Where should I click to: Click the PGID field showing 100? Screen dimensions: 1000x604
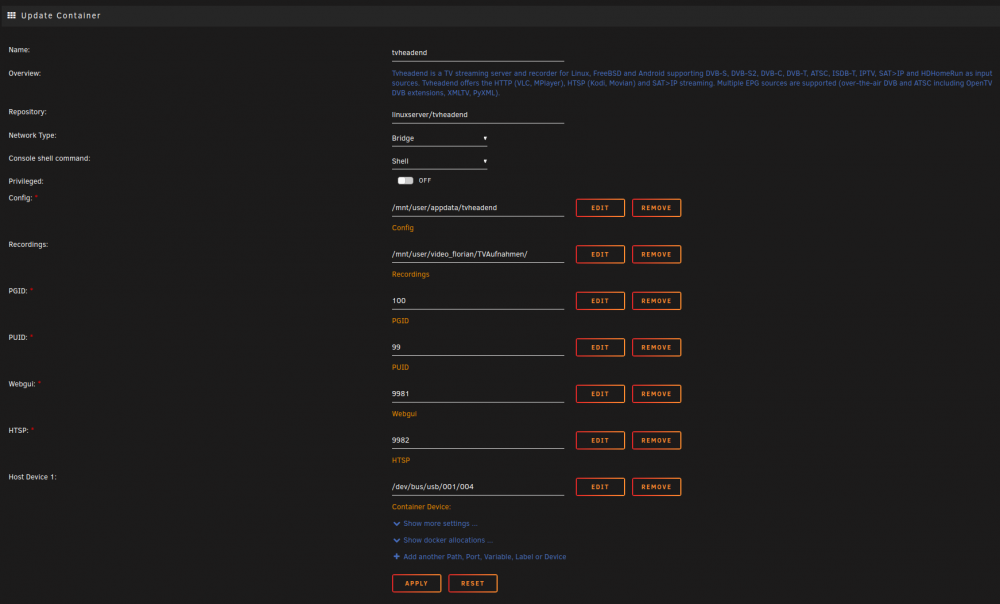click(478, 301)
